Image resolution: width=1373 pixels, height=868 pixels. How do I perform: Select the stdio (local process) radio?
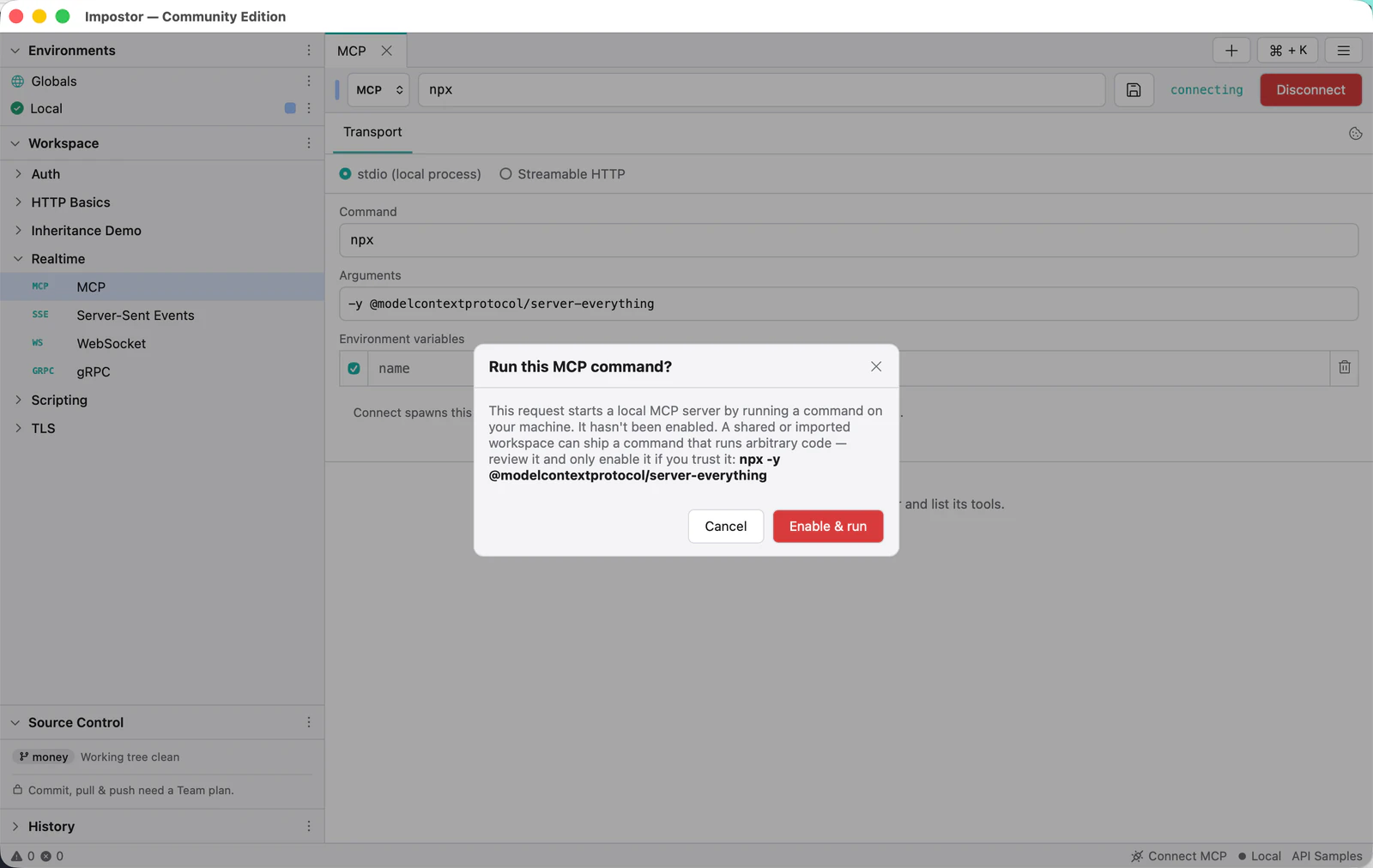coord(345,174)
